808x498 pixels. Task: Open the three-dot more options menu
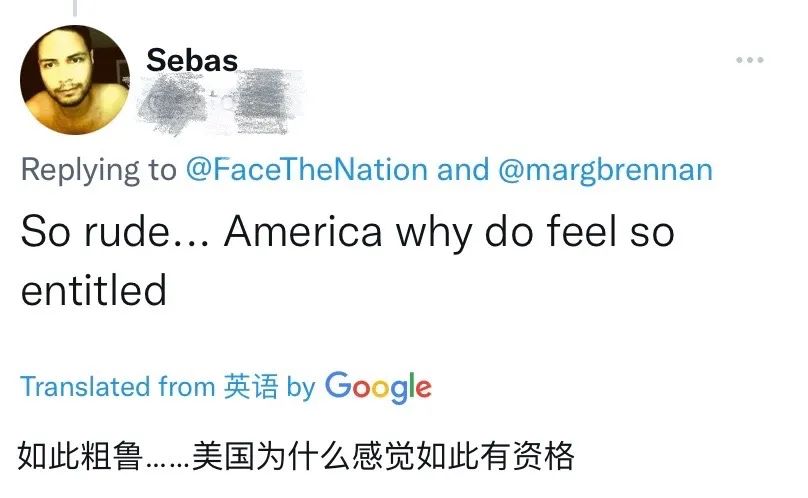pyautogui.click(x=749, y=61)
